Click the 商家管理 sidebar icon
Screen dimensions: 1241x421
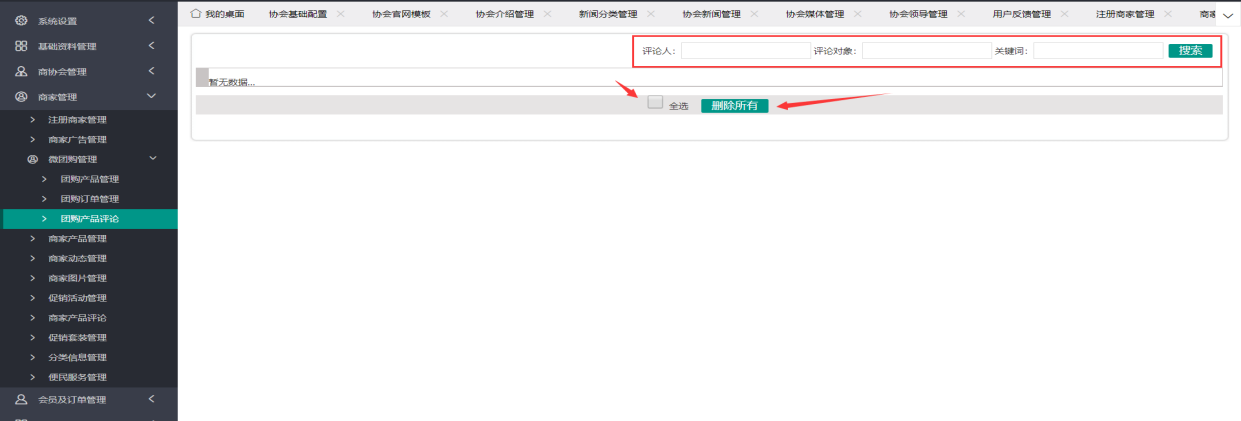click(21, 97)
